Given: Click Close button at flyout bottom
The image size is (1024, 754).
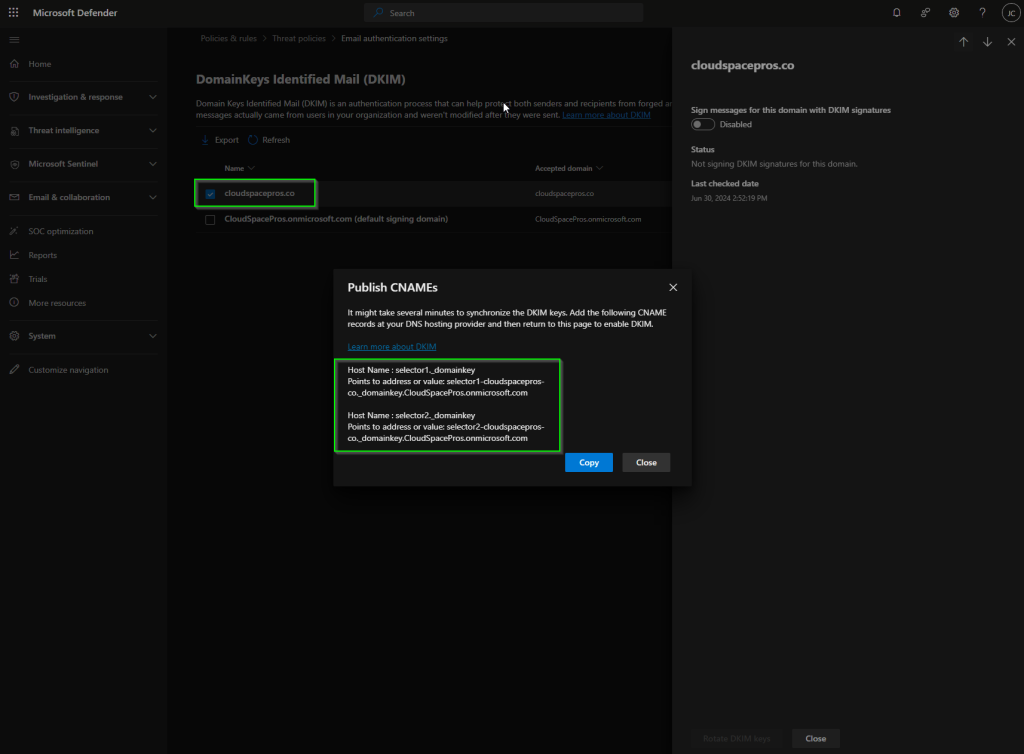Looking at the screenshot, I should click(816, 738).
